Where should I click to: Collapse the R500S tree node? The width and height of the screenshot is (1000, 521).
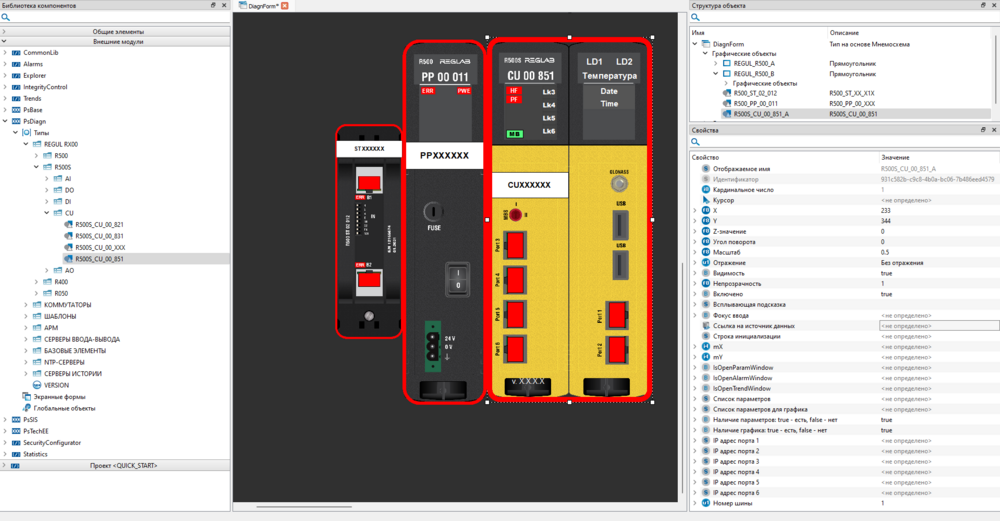35,167
